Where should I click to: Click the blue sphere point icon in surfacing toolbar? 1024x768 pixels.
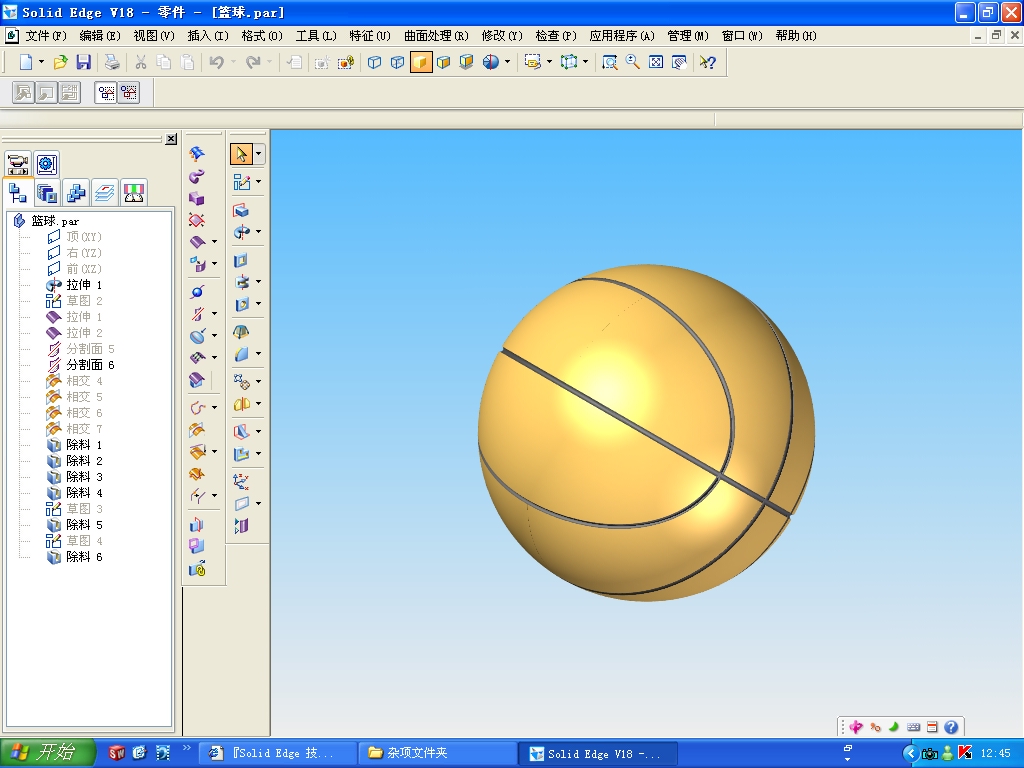point(197,292)
